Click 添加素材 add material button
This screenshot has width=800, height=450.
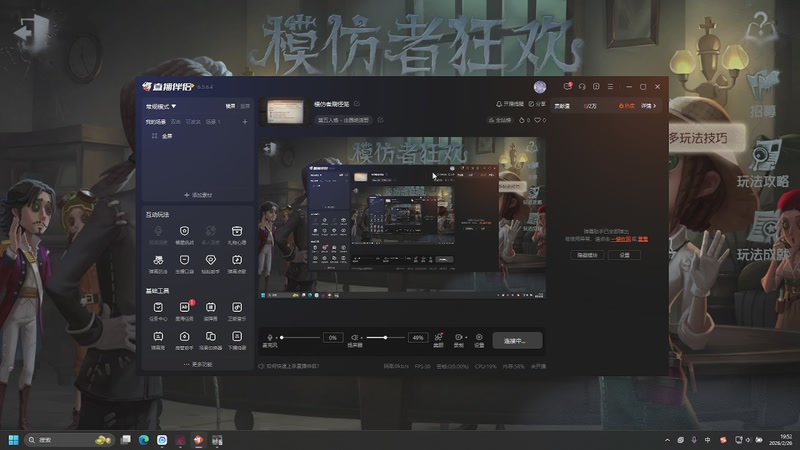pos(198,195)
